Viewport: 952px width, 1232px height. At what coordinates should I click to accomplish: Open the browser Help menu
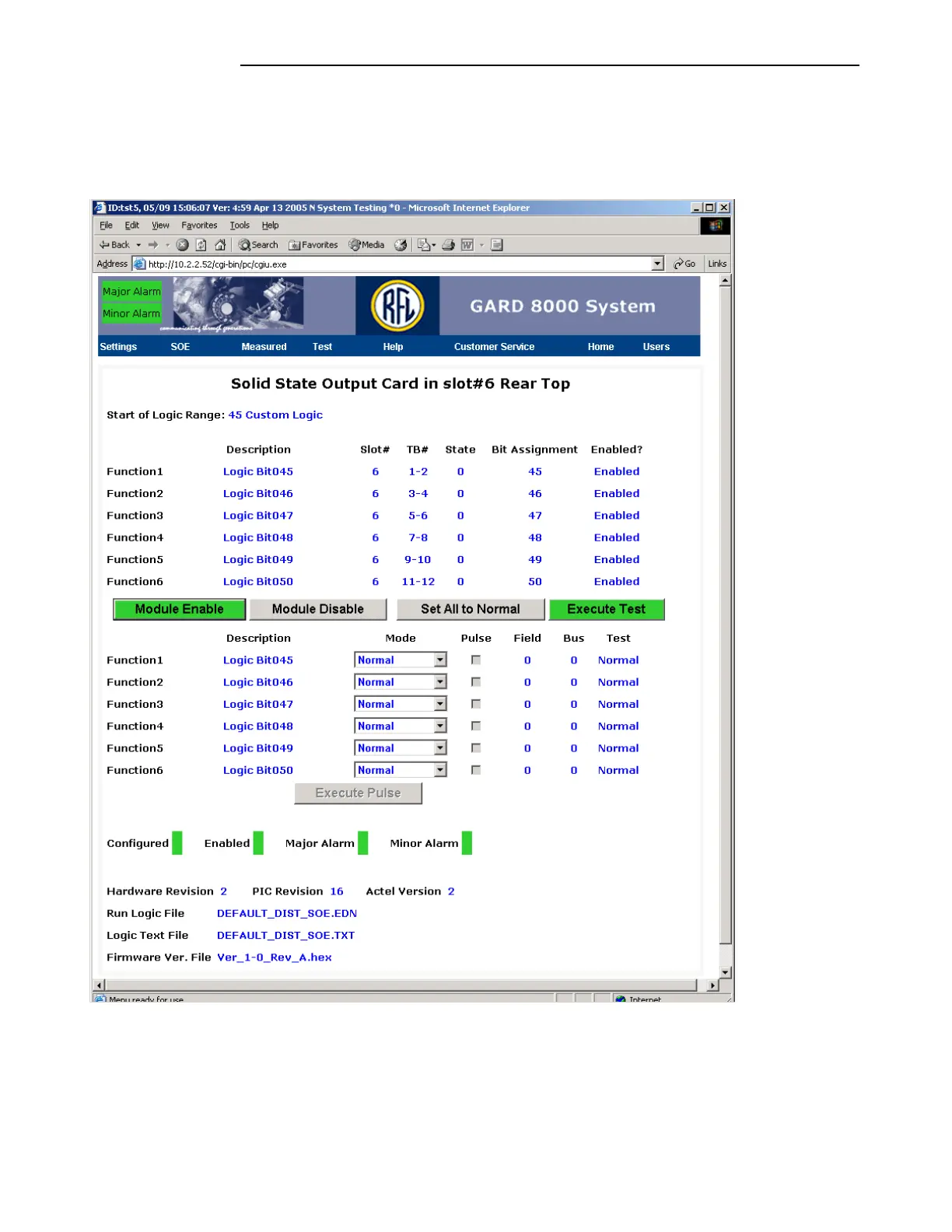pyautogui.click(x=270, y=226)
